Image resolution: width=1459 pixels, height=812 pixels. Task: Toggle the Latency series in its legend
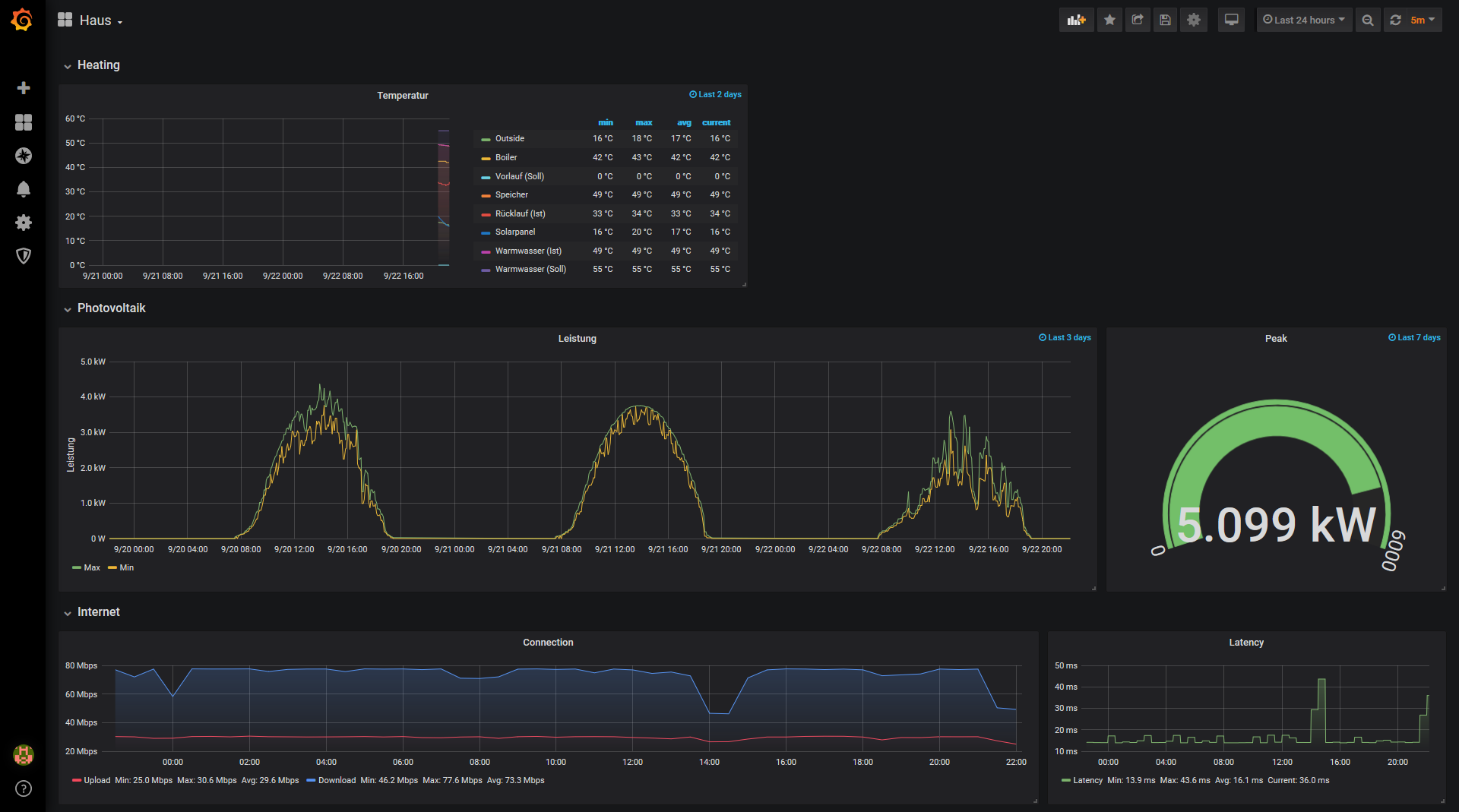[1087, 780]
